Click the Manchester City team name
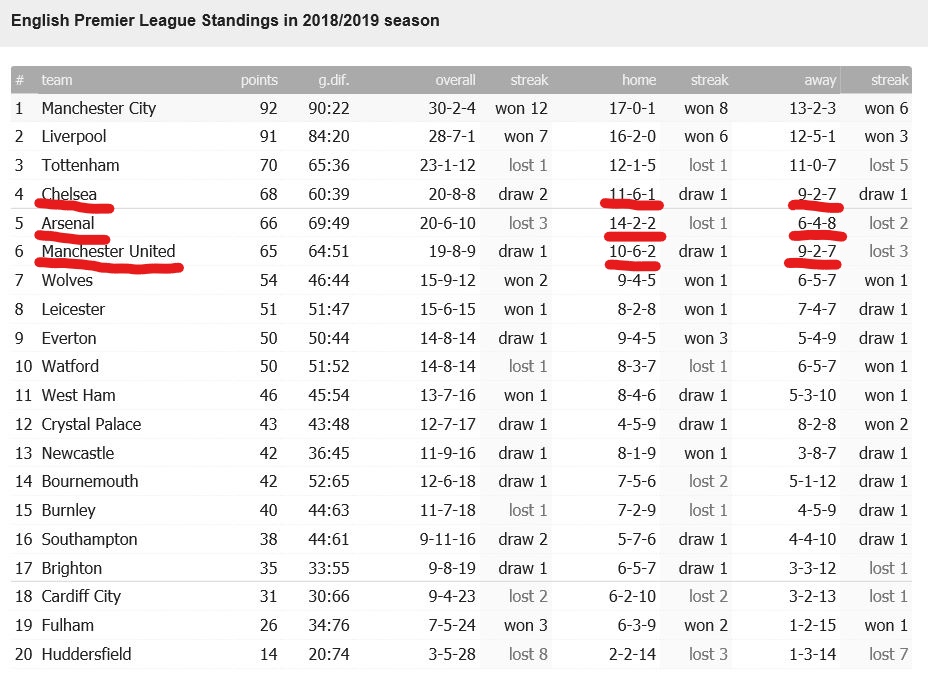This screenshot has width=928, height=682. tap(99, 108)
